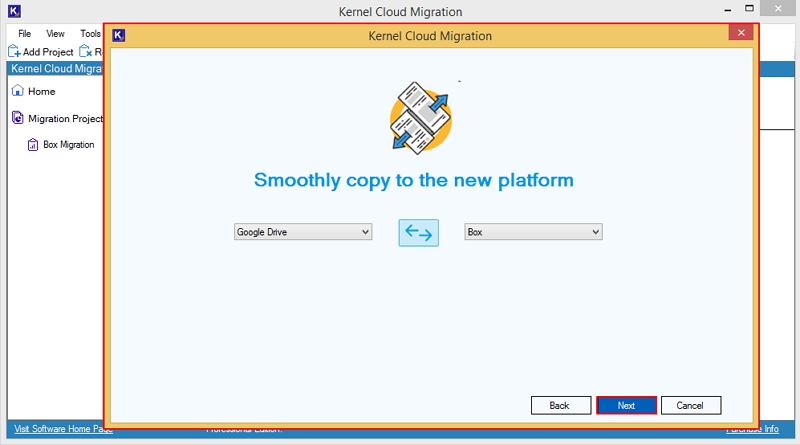Select Home in the sidebar

pyautogui.click(x=42, y=91)
